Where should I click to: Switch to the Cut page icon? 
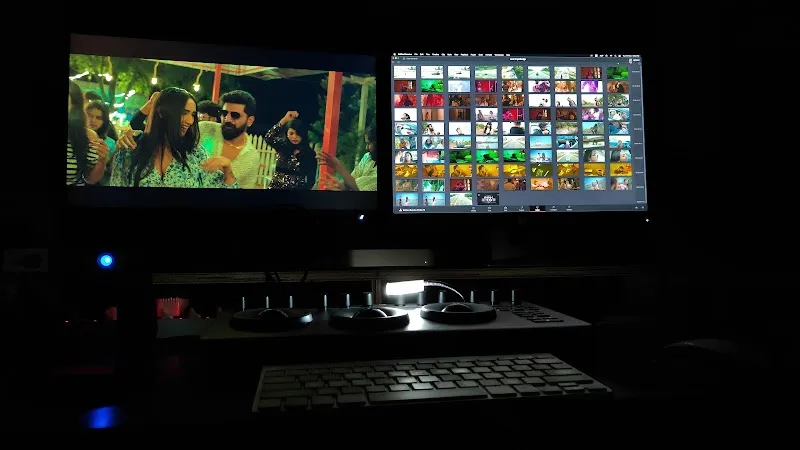click(x=489, y=209)
